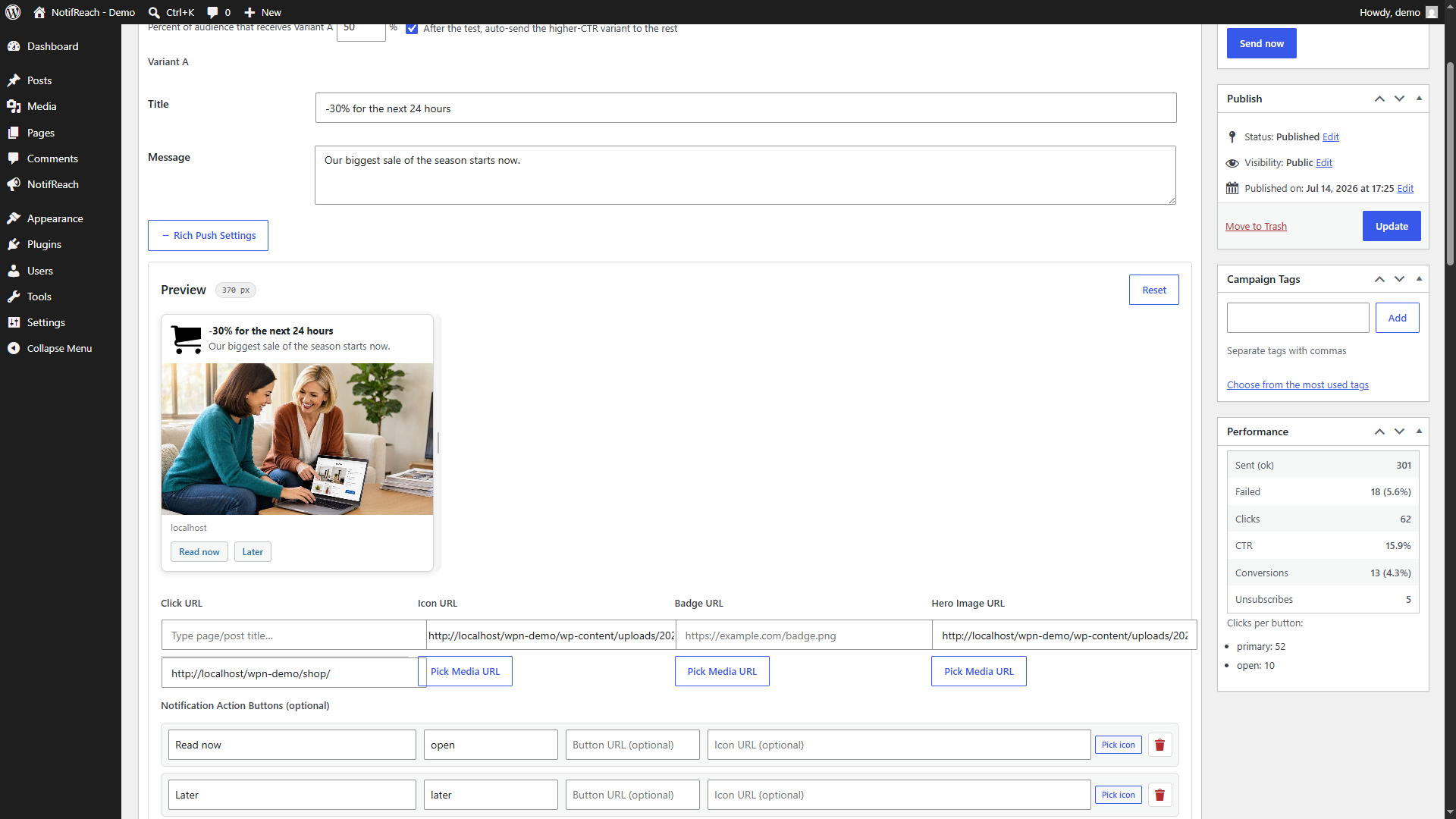
Task: Collapse the Publish panel
Action: coord(1419,99)
